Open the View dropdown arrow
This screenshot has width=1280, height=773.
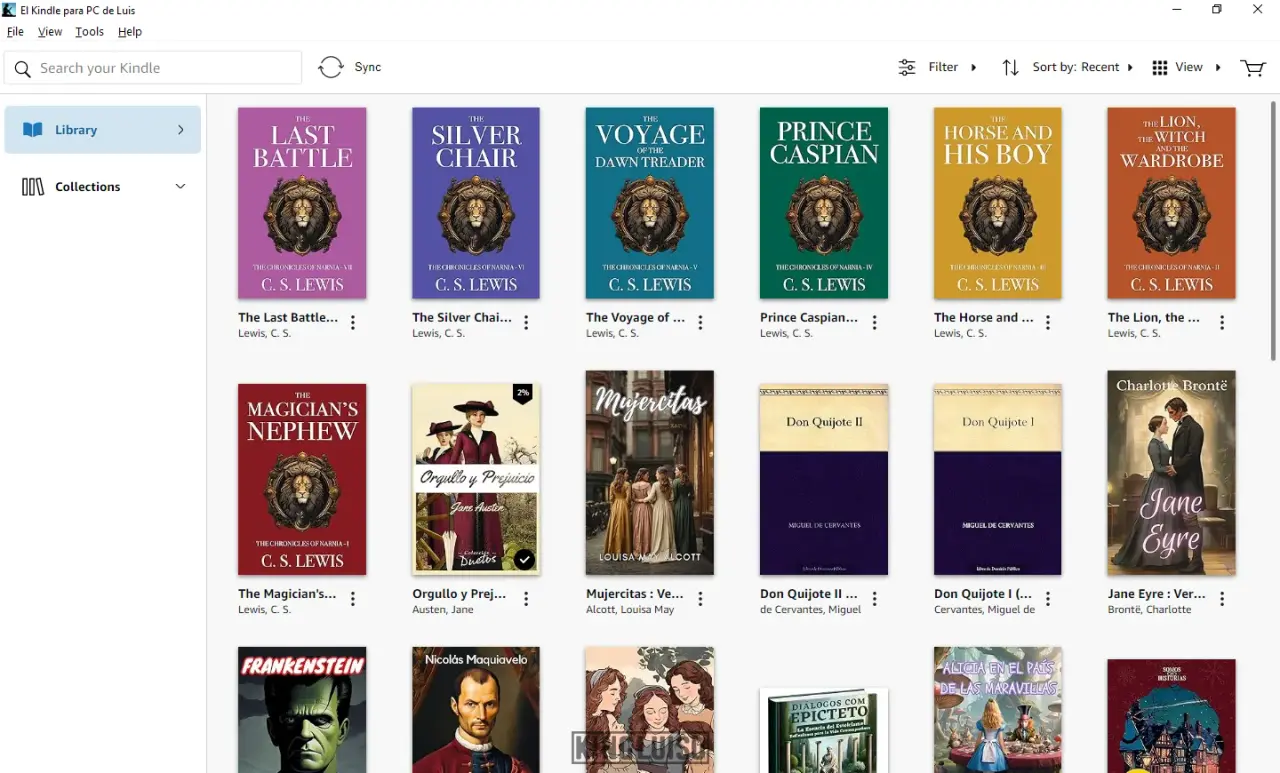point(1218,67)
